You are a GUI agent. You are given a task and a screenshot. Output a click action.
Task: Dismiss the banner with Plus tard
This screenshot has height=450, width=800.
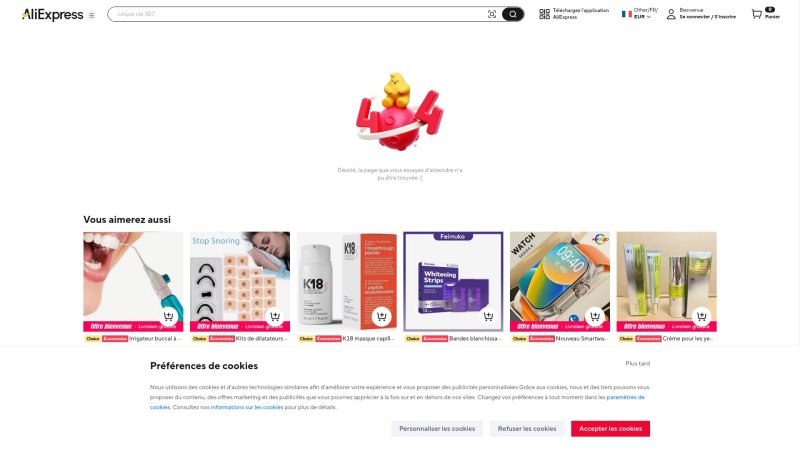(x=637, y=364)
